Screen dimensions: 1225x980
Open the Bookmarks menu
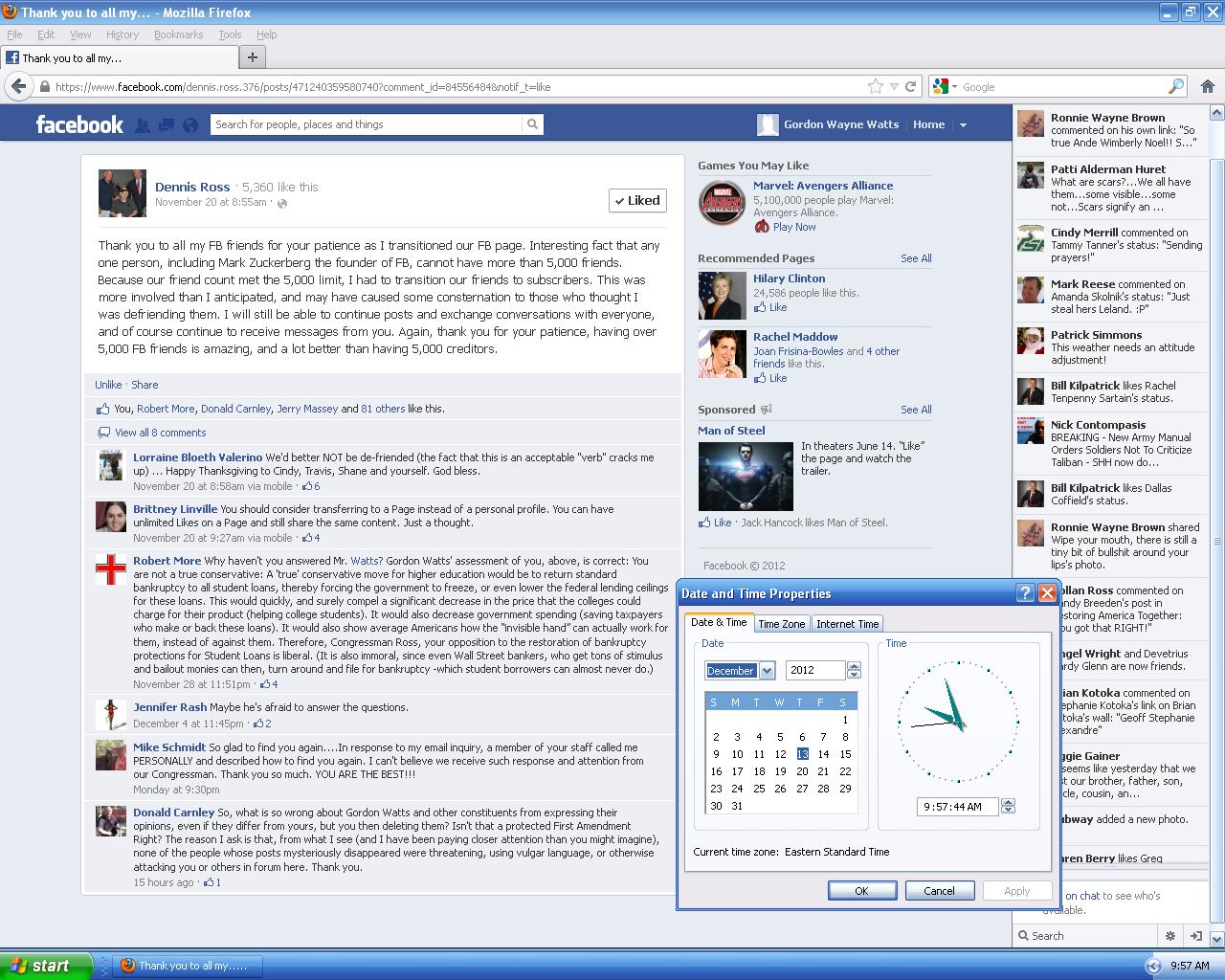(178, 34)
